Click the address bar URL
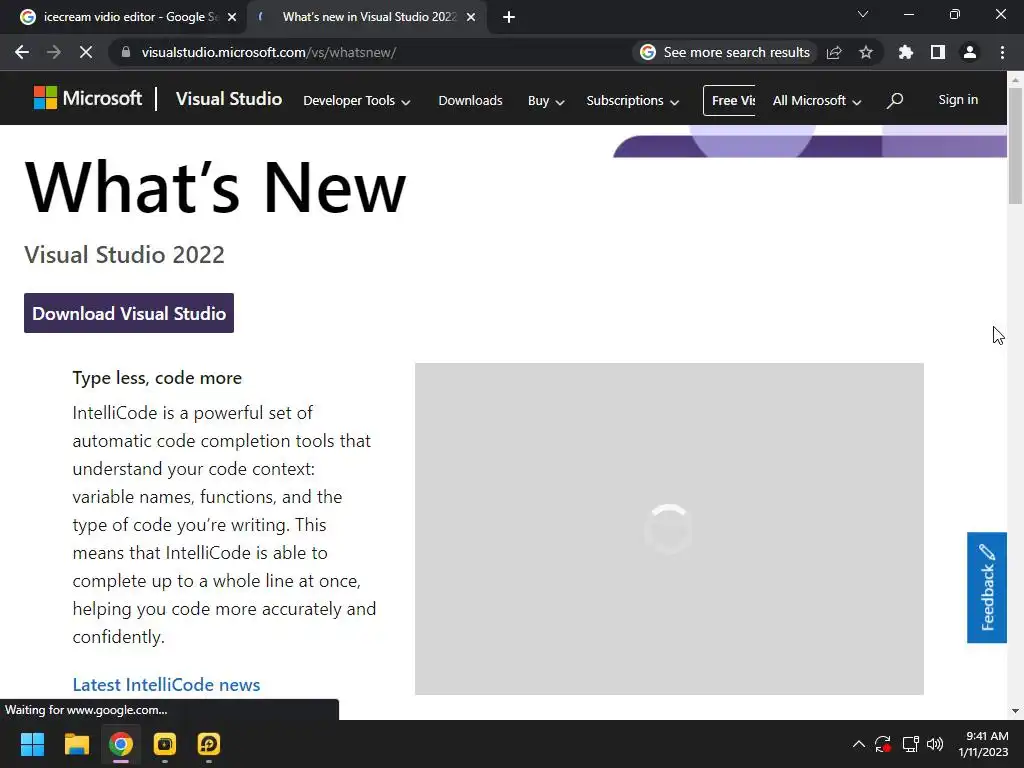The image size is (1024, 768). (268, 52)
